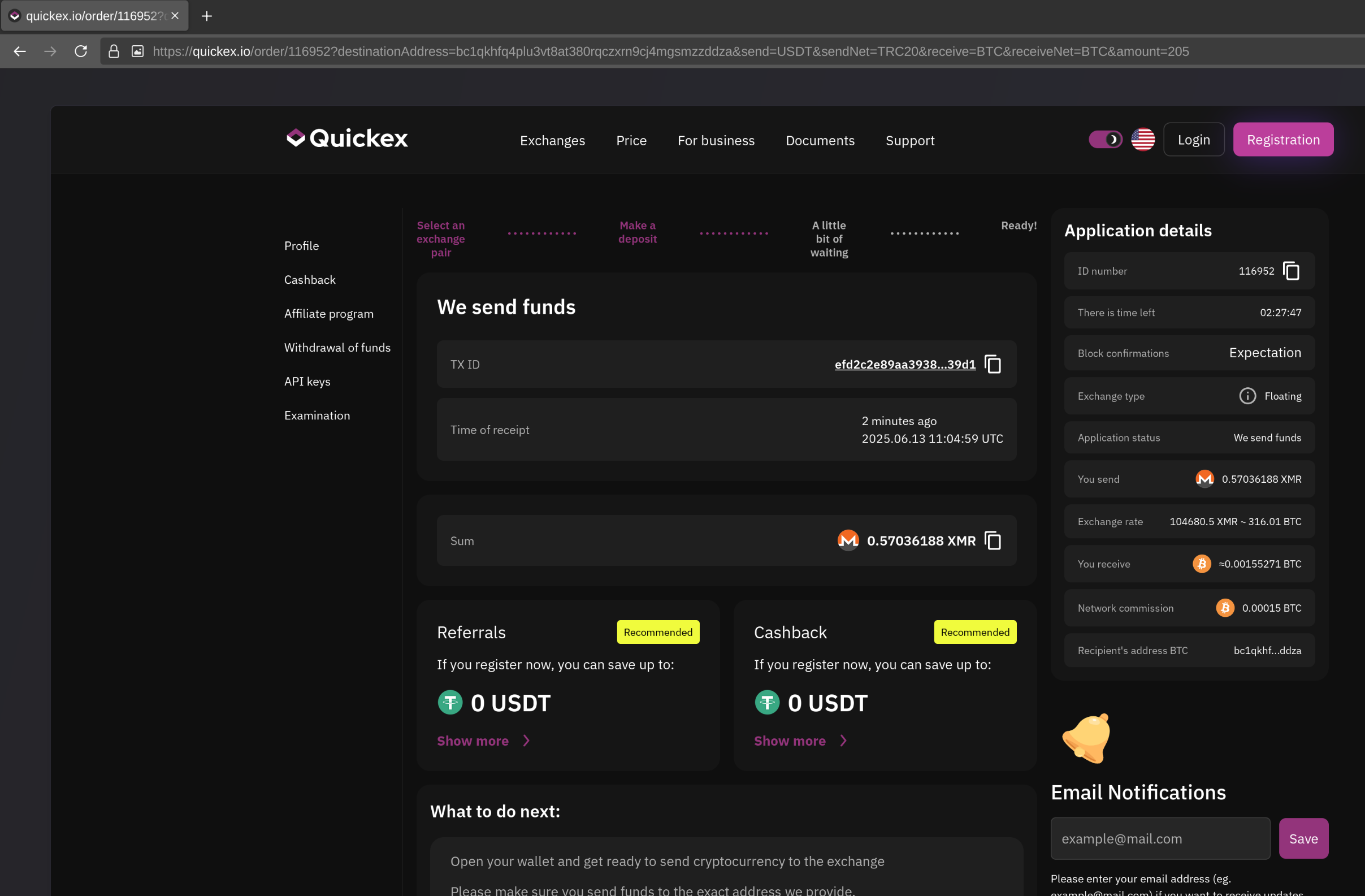Select Profile in the sidebar

point(301,245)
